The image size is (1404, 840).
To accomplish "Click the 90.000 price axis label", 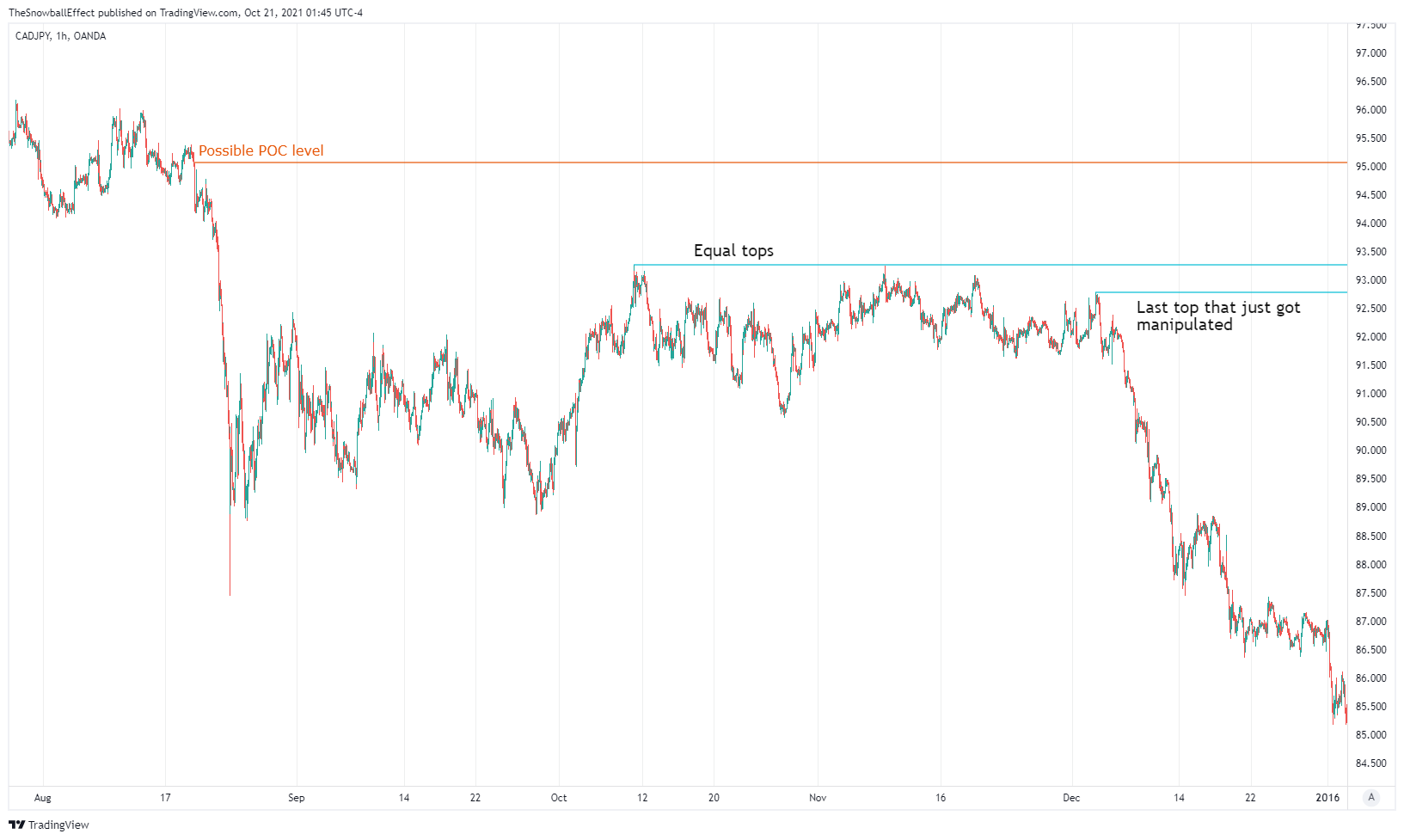I will click(x=1370, y=451).
